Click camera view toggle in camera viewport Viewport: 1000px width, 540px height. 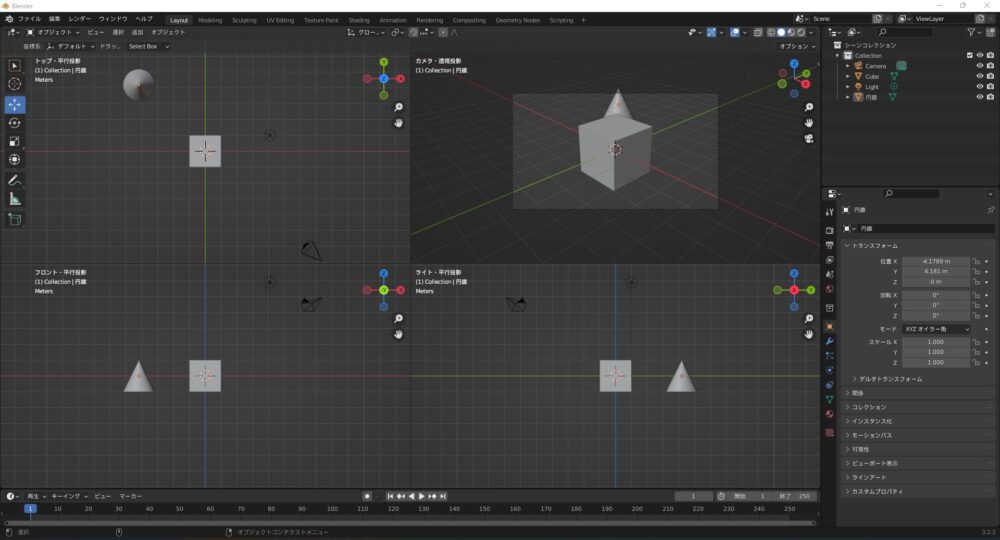tap(809, 138)
